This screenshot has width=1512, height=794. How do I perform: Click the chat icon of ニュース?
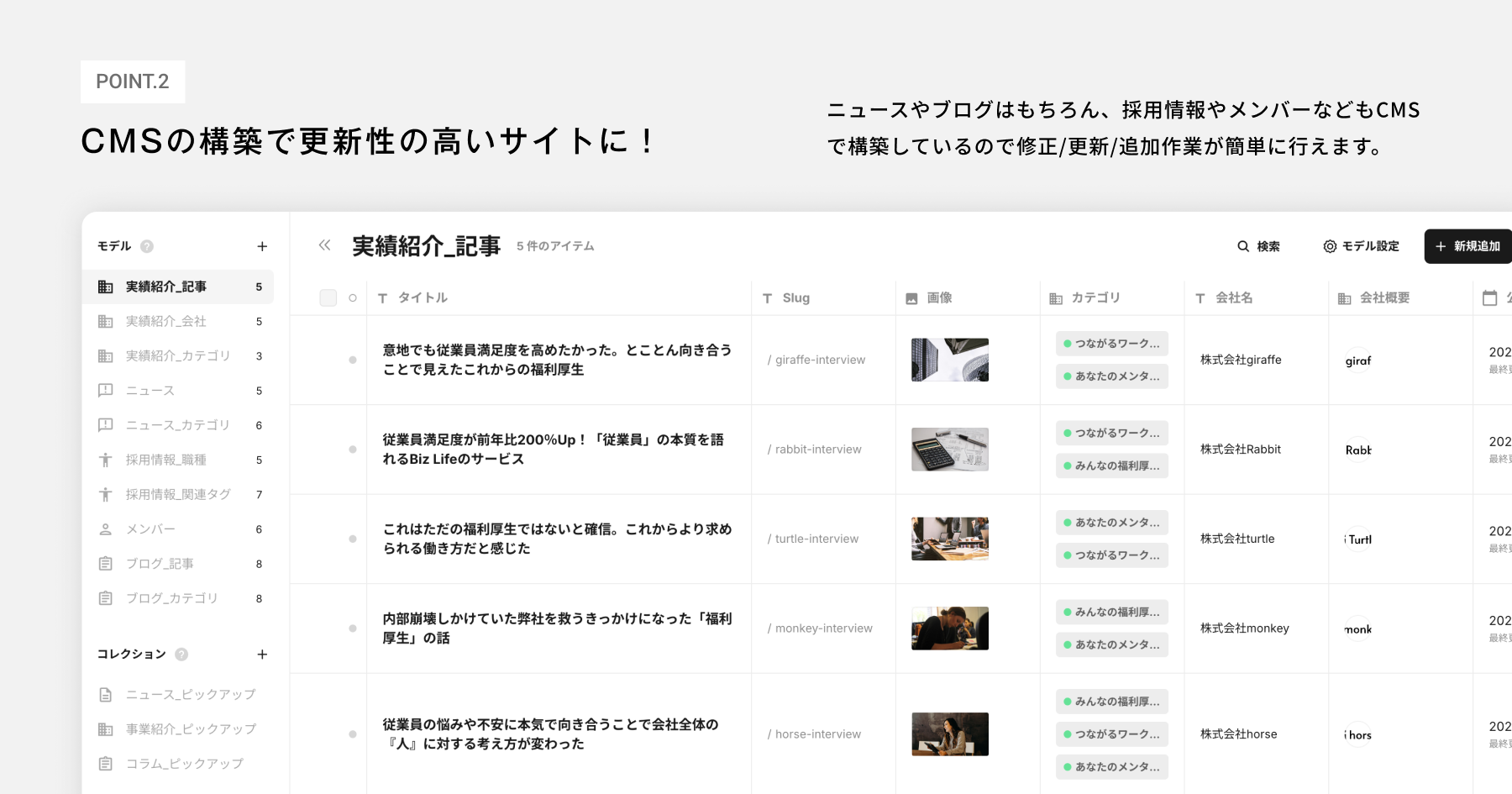(x=106, y=390)
